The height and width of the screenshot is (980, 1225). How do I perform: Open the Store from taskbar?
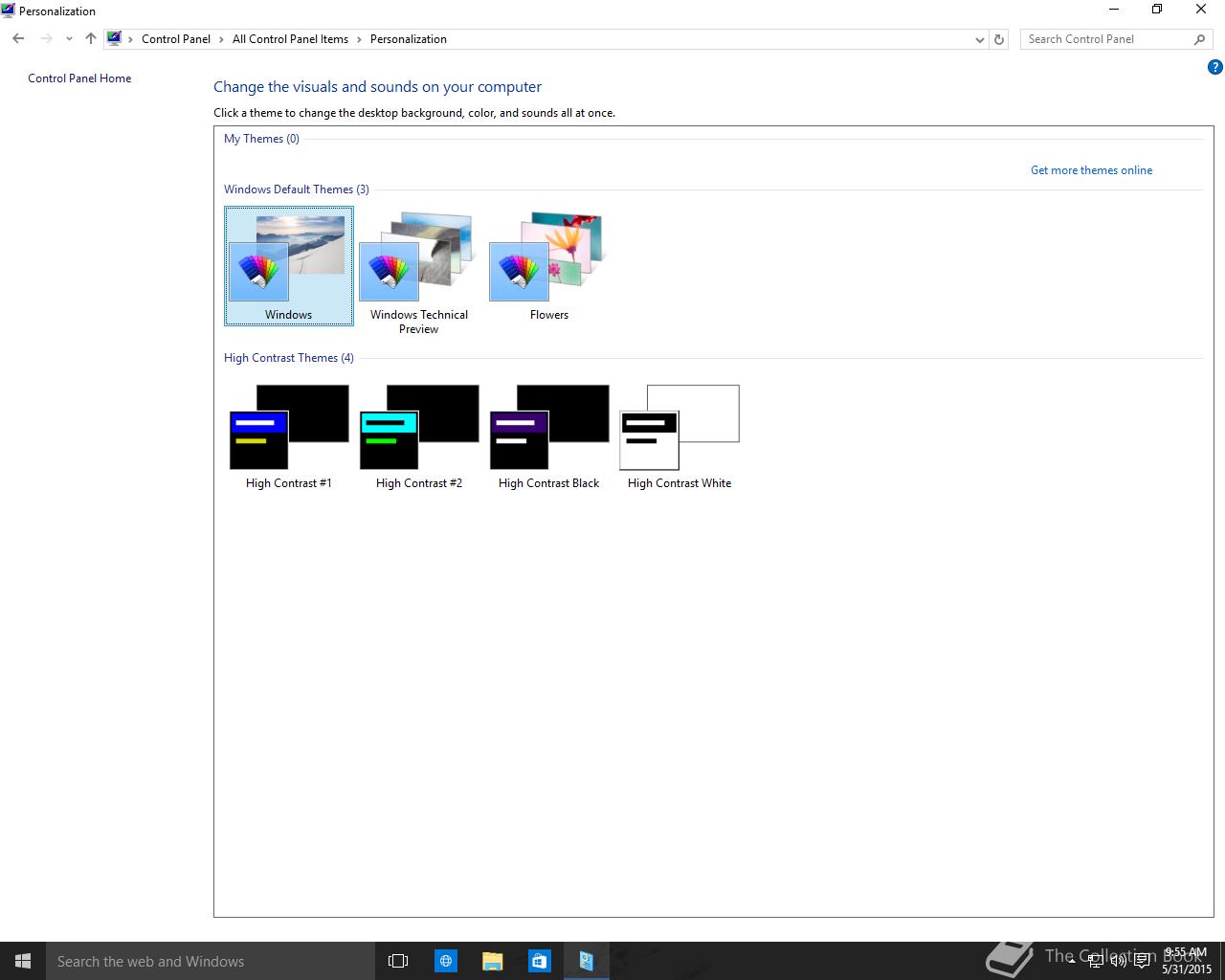(x=539, y=961)
